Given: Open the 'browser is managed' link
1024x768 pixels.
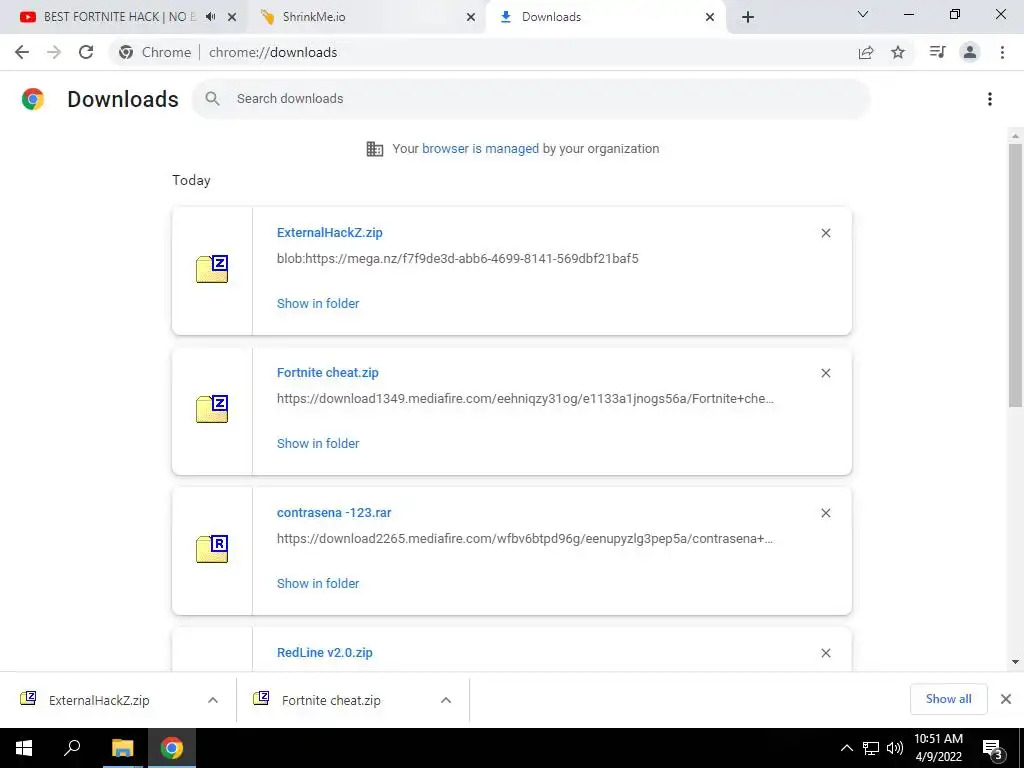Looking at the screenshot, I should point(481,148).
